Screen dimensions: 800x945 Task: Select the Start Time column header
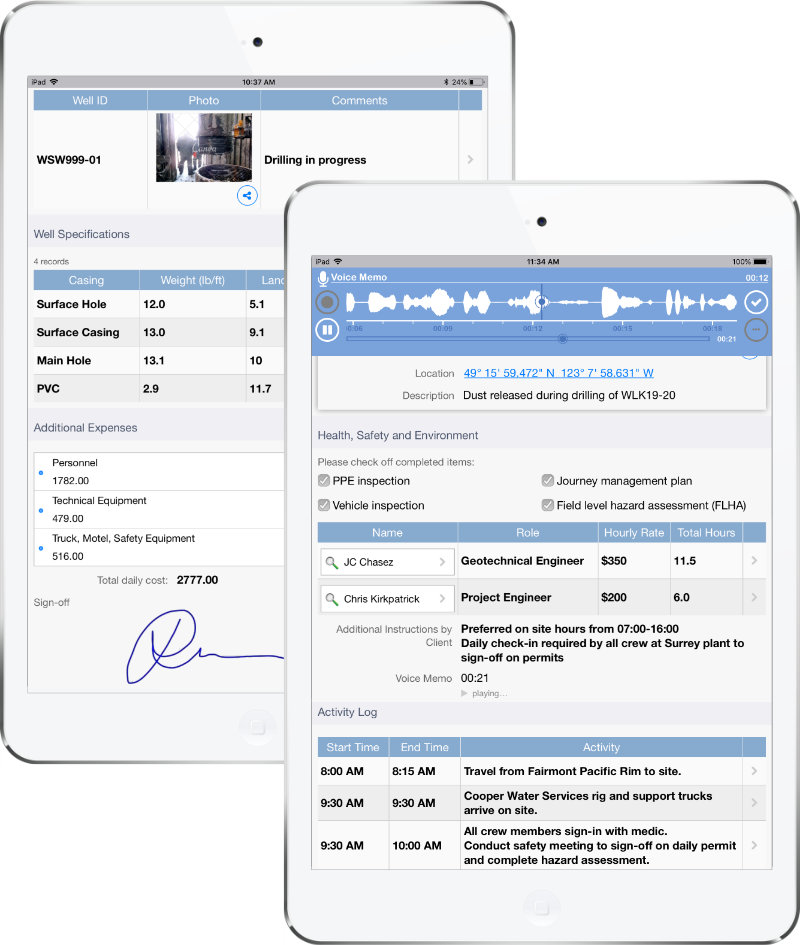coord(353,747)
